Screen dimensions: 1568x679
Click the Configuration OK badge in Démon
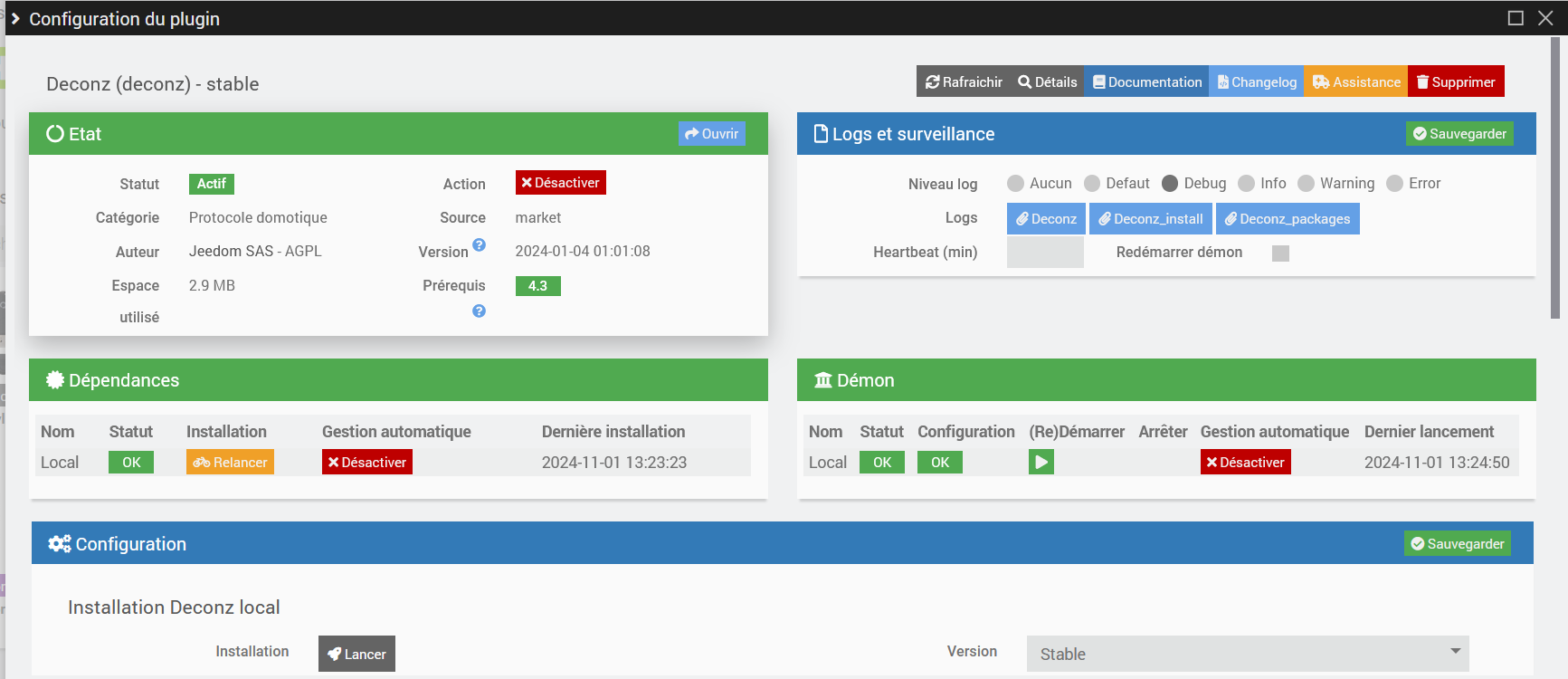click(x=940, y=463)
